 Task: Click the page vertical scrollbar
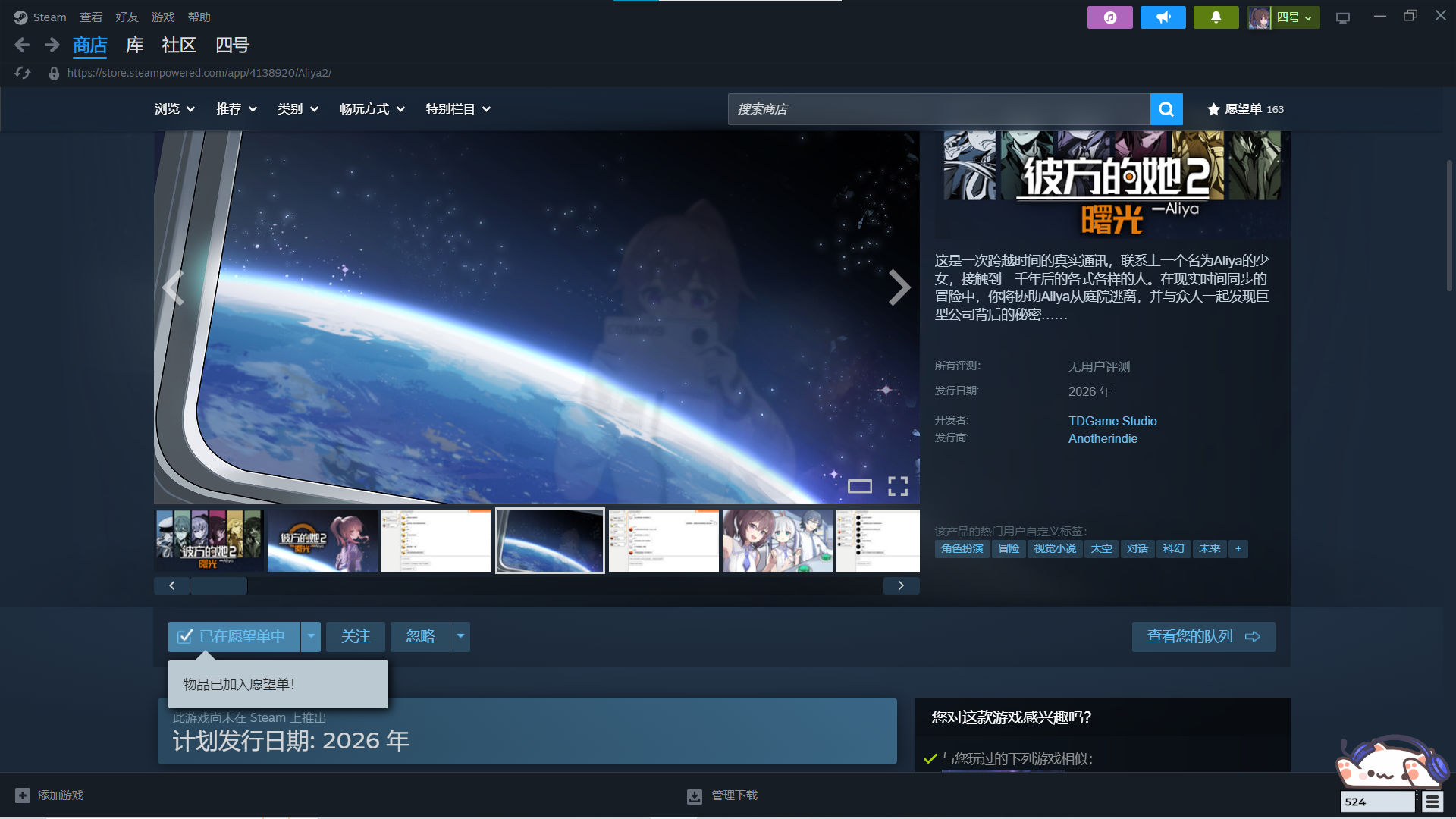(x=1449, y=225)
